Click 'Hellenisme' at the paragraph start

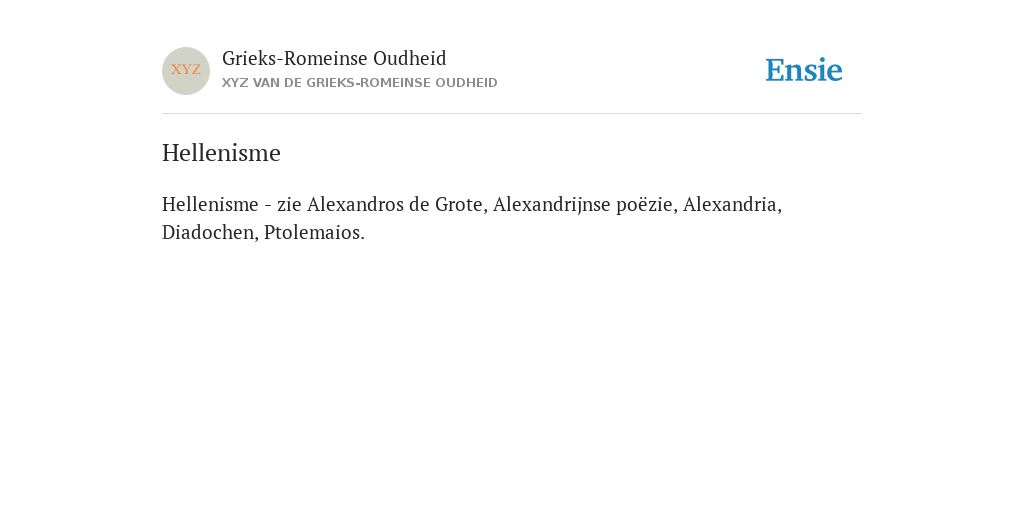tap(210, 204)
